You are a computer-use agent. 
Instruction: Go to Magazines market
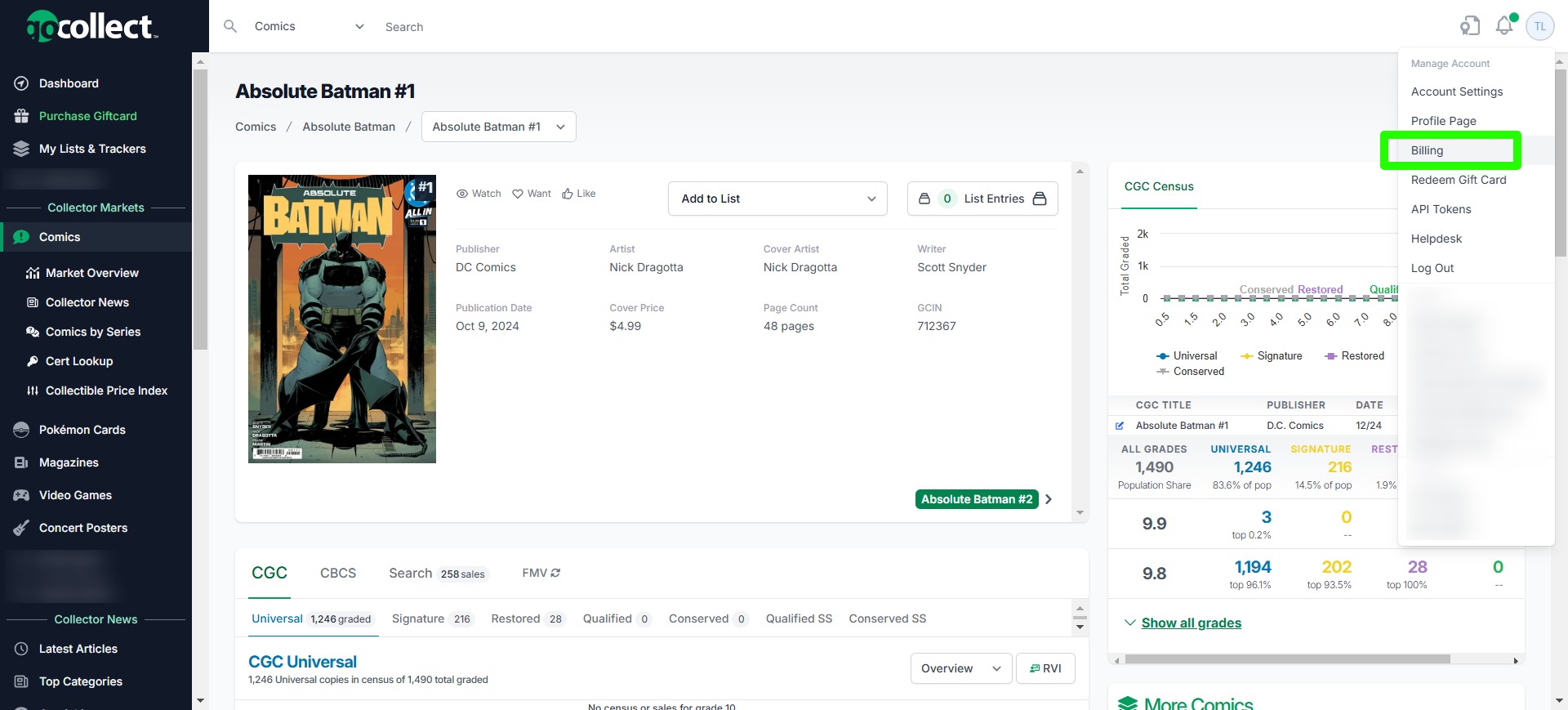click(69, 462)
